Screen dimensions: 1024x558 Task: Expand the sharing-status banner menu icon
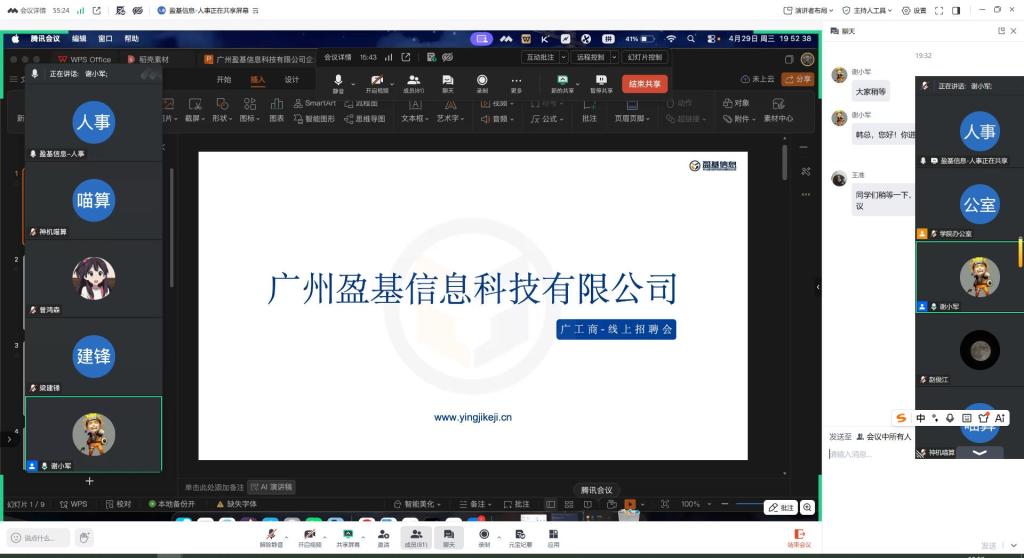(x=255, y=10)
